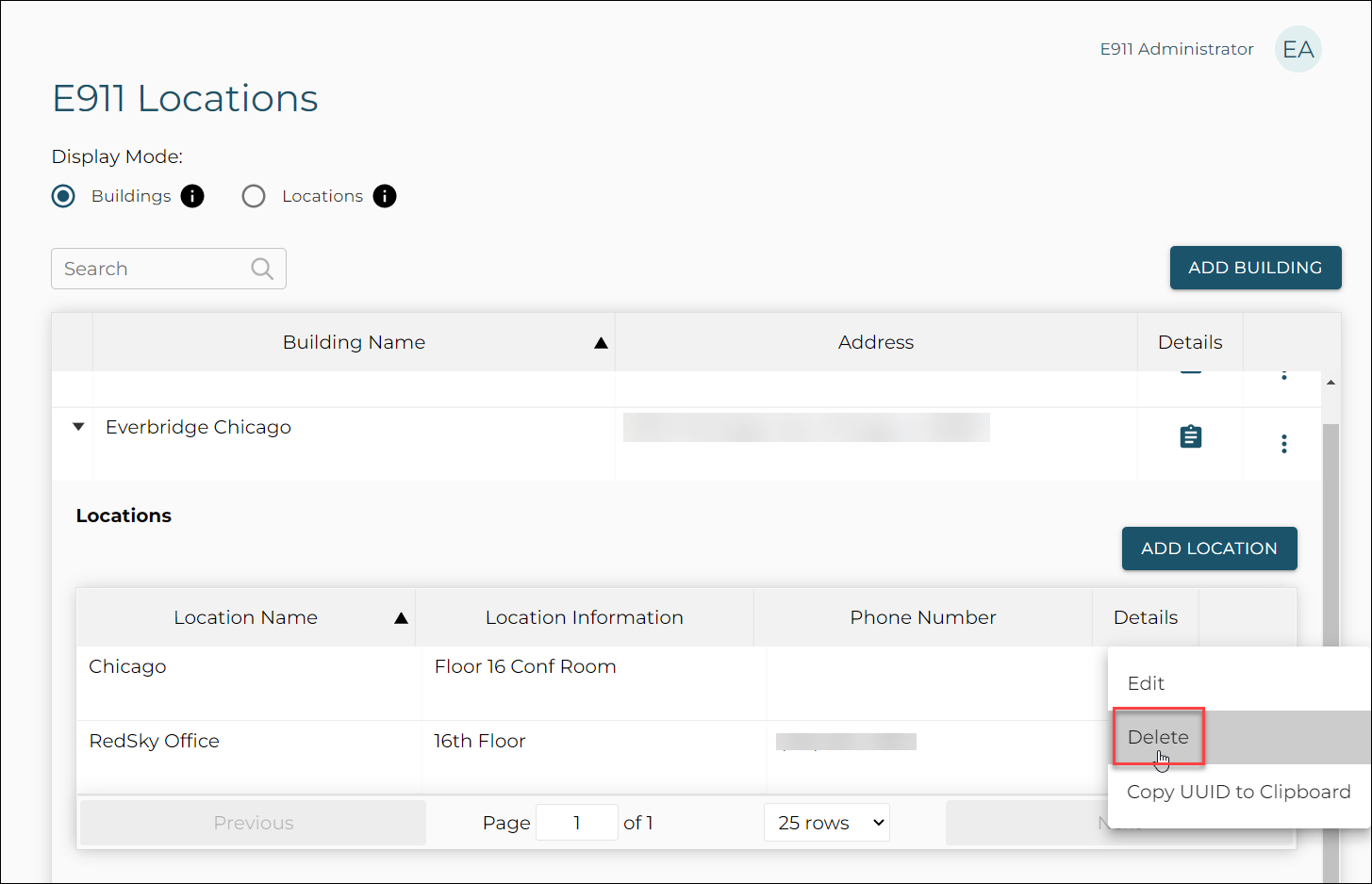Viewport: 1372px width, 884px height.
Task: Focus the page number field
Action: point(576,823)
